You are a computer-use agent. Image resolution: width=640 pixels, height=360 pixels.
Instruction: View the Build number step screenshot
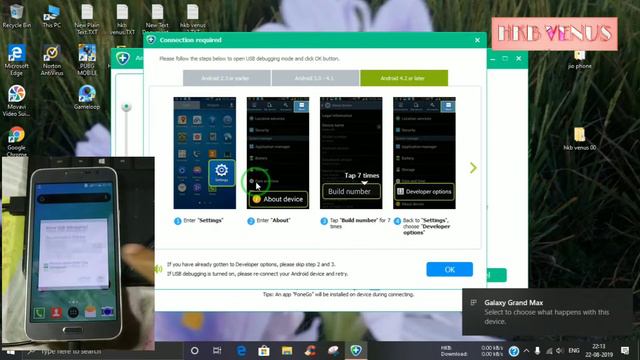coord(351,153)
